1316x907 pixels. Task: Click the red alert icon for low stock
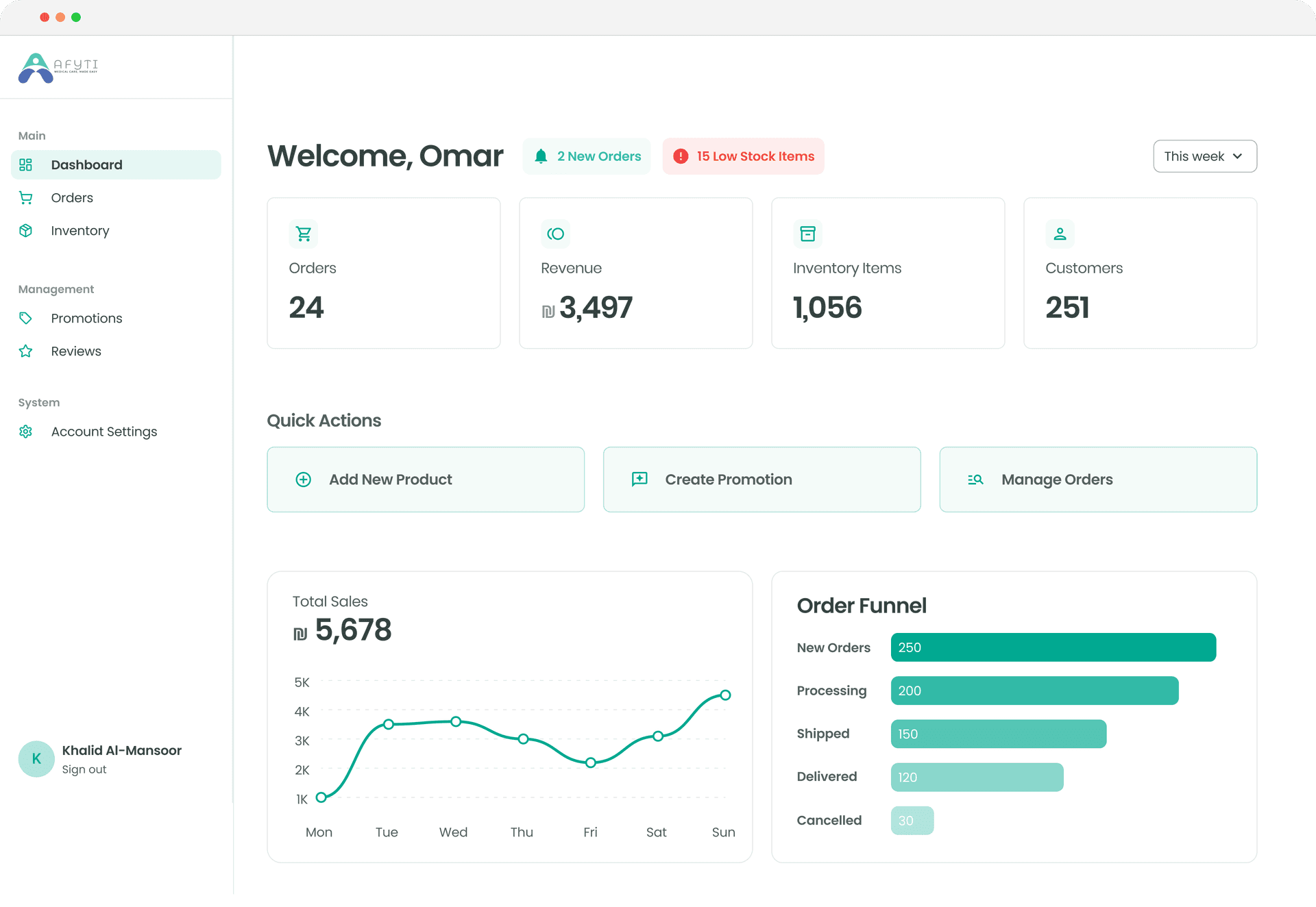pos(681,156)
